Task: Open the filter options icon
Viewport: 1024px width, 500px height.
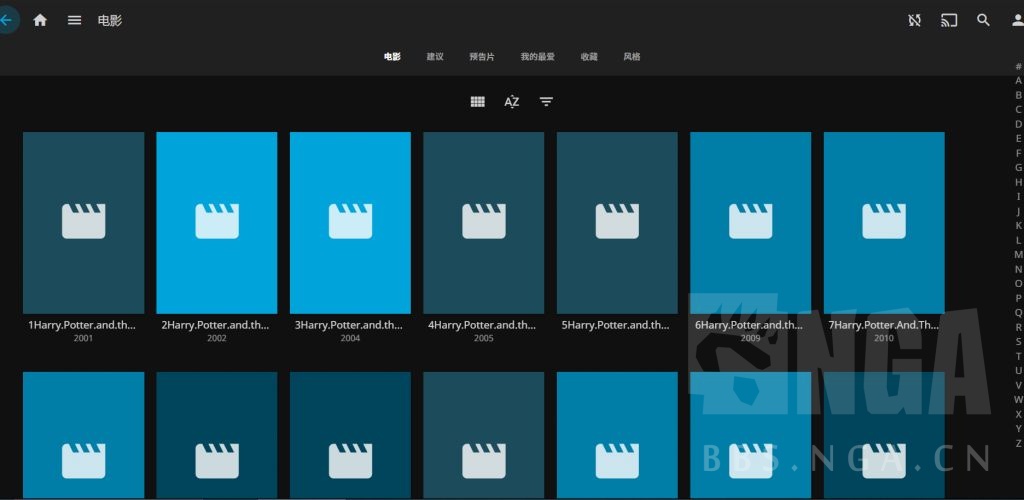Action: pyautogui.click(x=547, y=102)
